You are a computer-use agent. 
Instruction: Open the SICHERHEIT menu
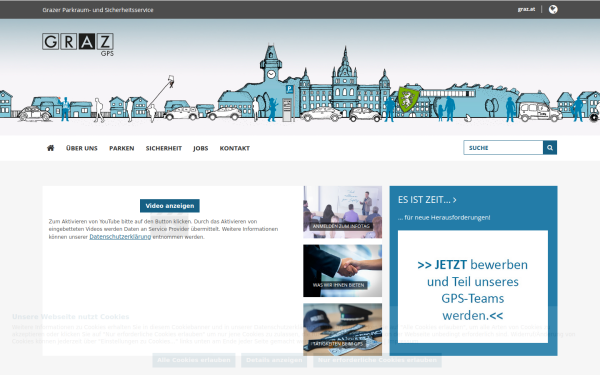[x=164, y=148]
